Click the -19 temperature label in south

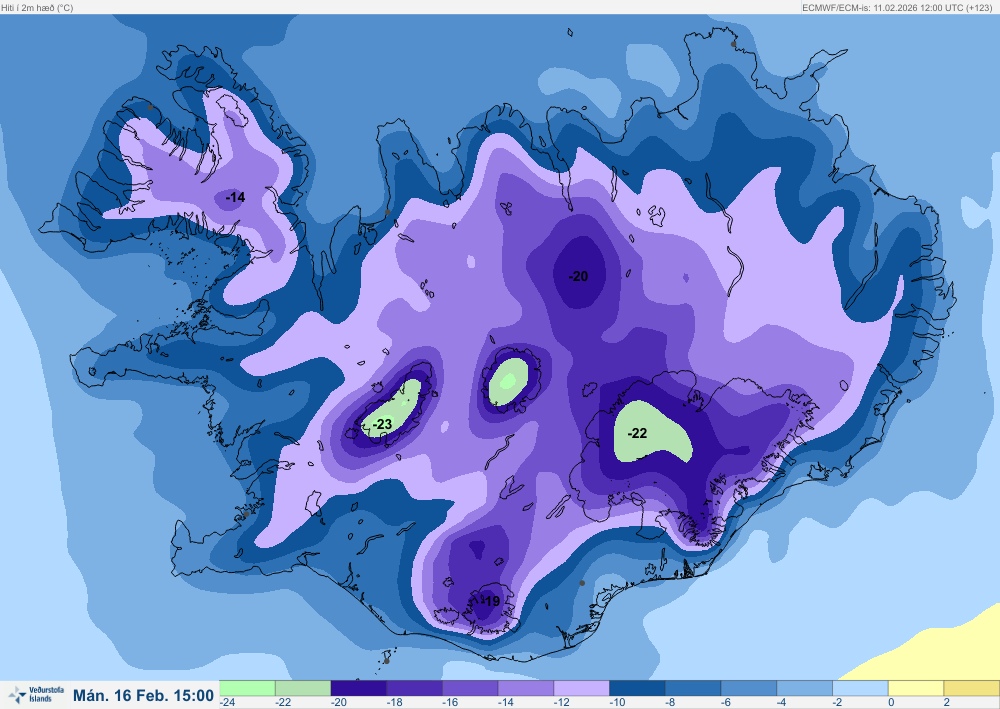click(490, 601)
